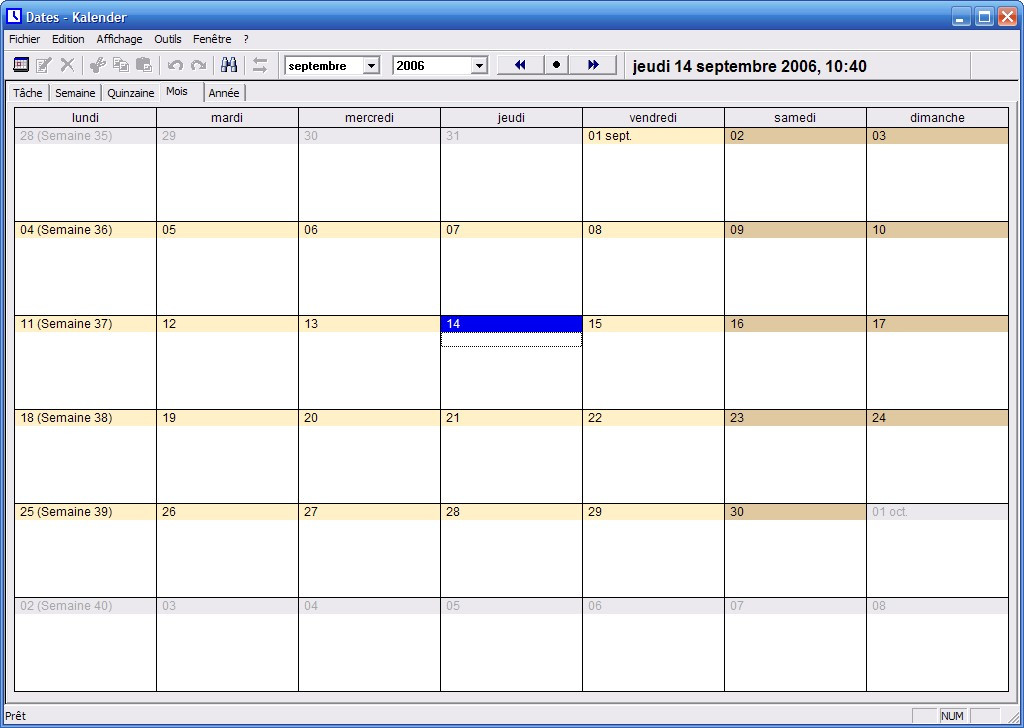Click the edit entry pencil icon
Viewport: 1024px width, 728px height.
[x=44, y=65]
